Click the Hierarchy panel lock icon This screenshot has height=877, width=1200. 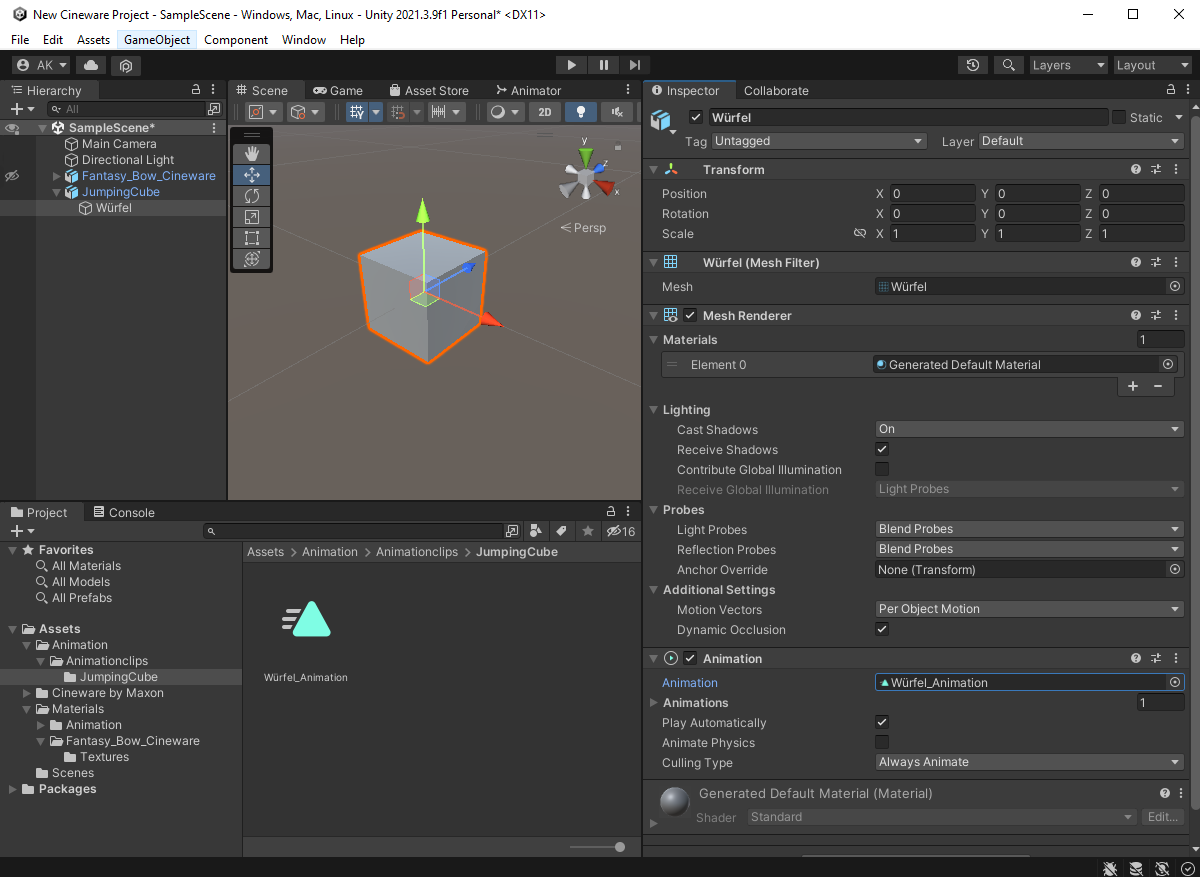(196, 90)
